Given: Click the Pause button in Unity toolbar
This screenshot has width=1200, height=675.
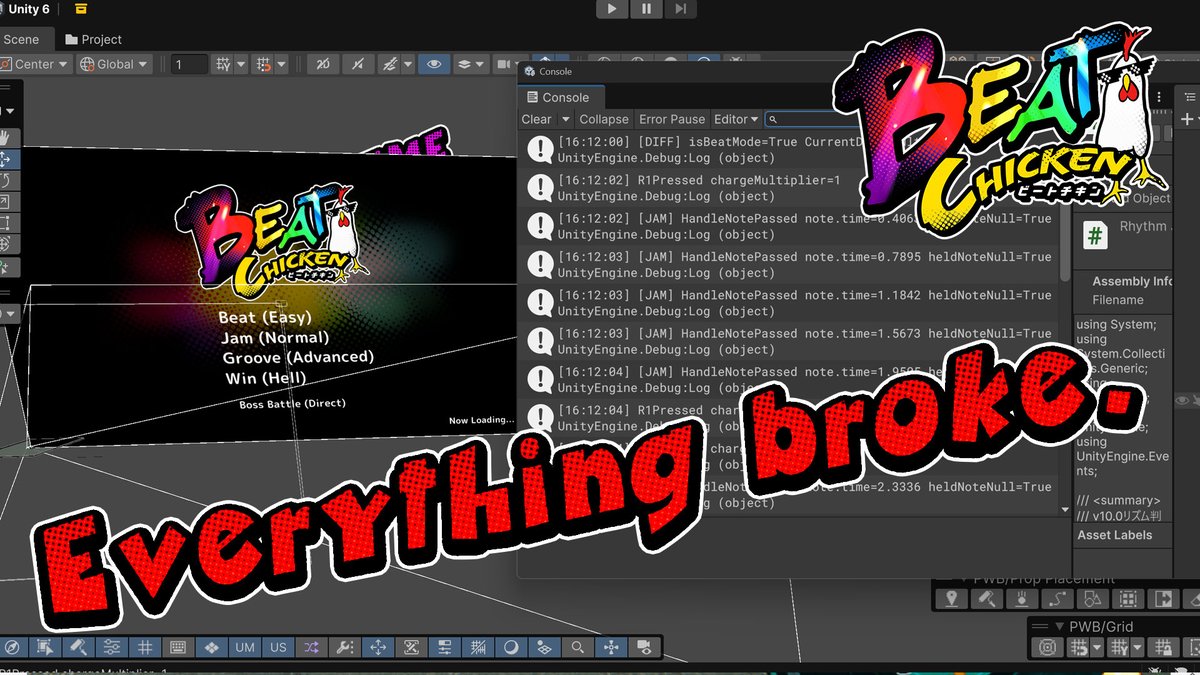Looking at the screenshot, I should [646, 9].
